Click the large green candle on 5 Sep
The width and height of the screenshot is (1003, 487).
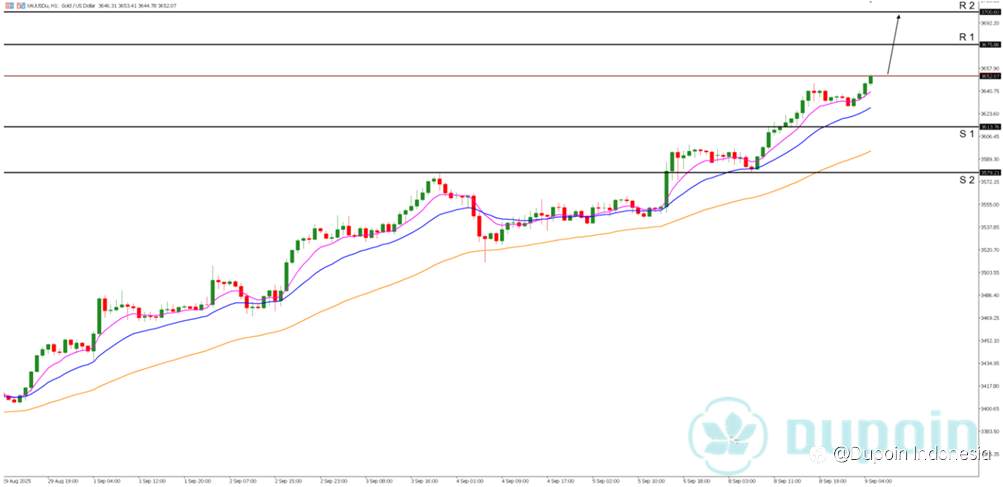(666, 189)
